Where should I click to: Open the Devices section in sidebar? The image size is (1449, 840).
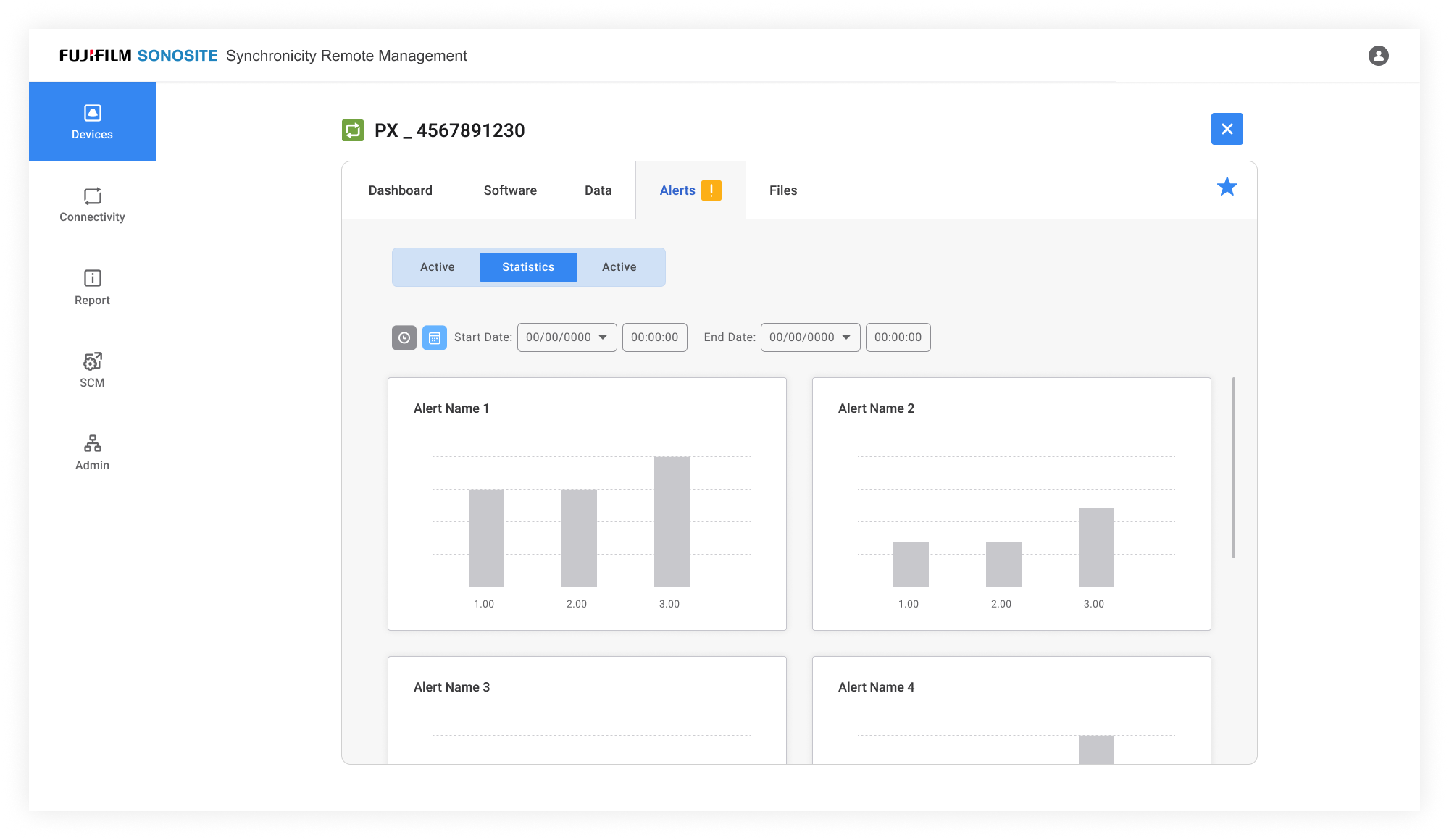tap(92, 122)
